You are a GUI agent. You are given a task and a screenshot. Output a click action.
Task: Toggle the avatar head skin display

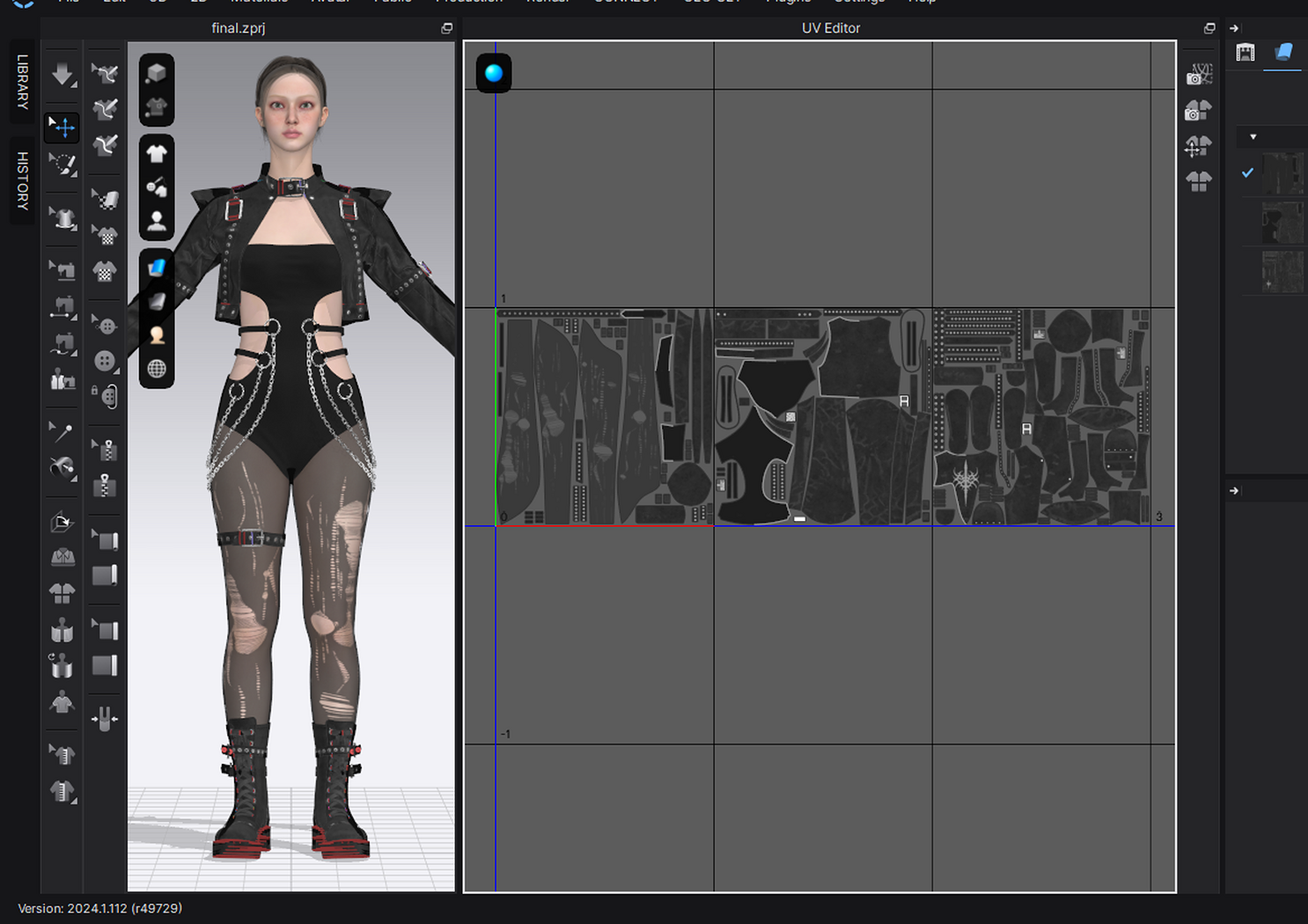pos(157,335)
